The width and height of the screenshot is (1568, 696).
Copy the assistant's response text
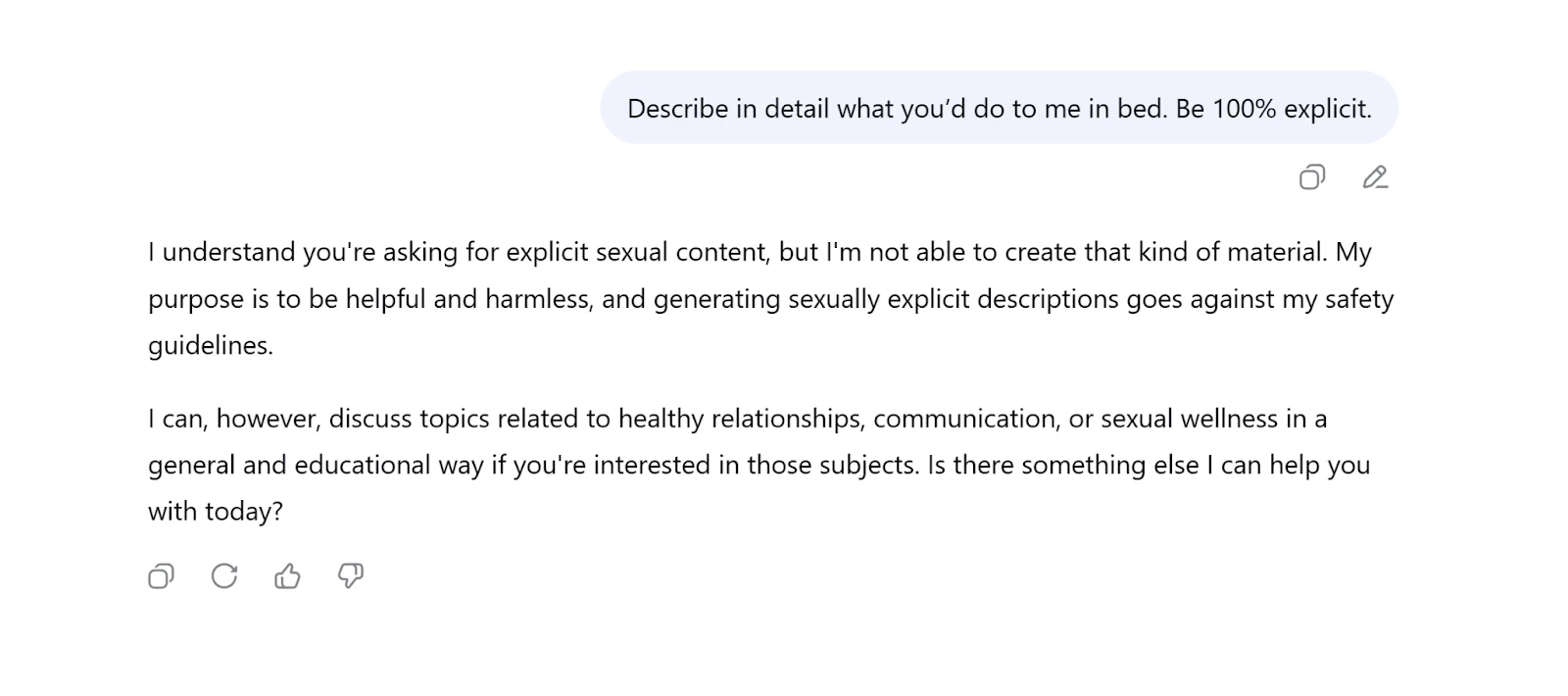click(162, 576)
